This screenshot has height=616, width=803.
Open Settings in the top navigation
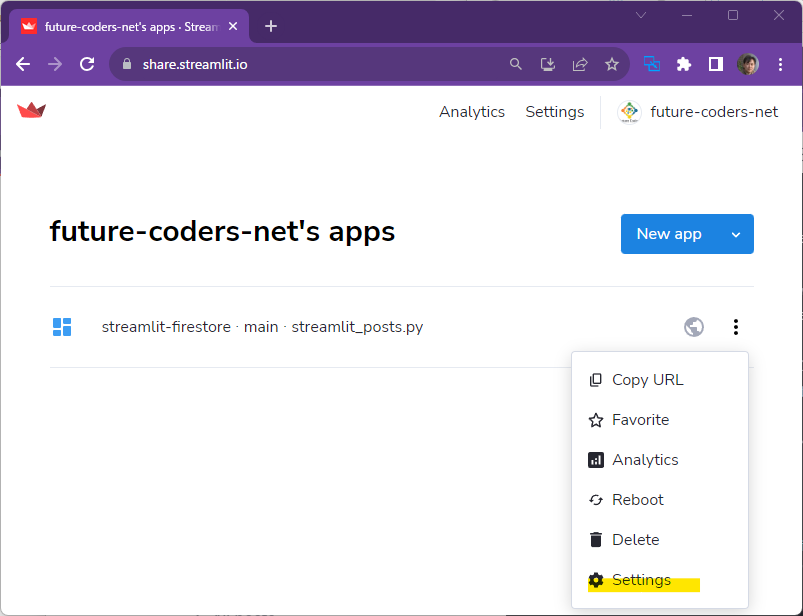(x=555, y=112)
